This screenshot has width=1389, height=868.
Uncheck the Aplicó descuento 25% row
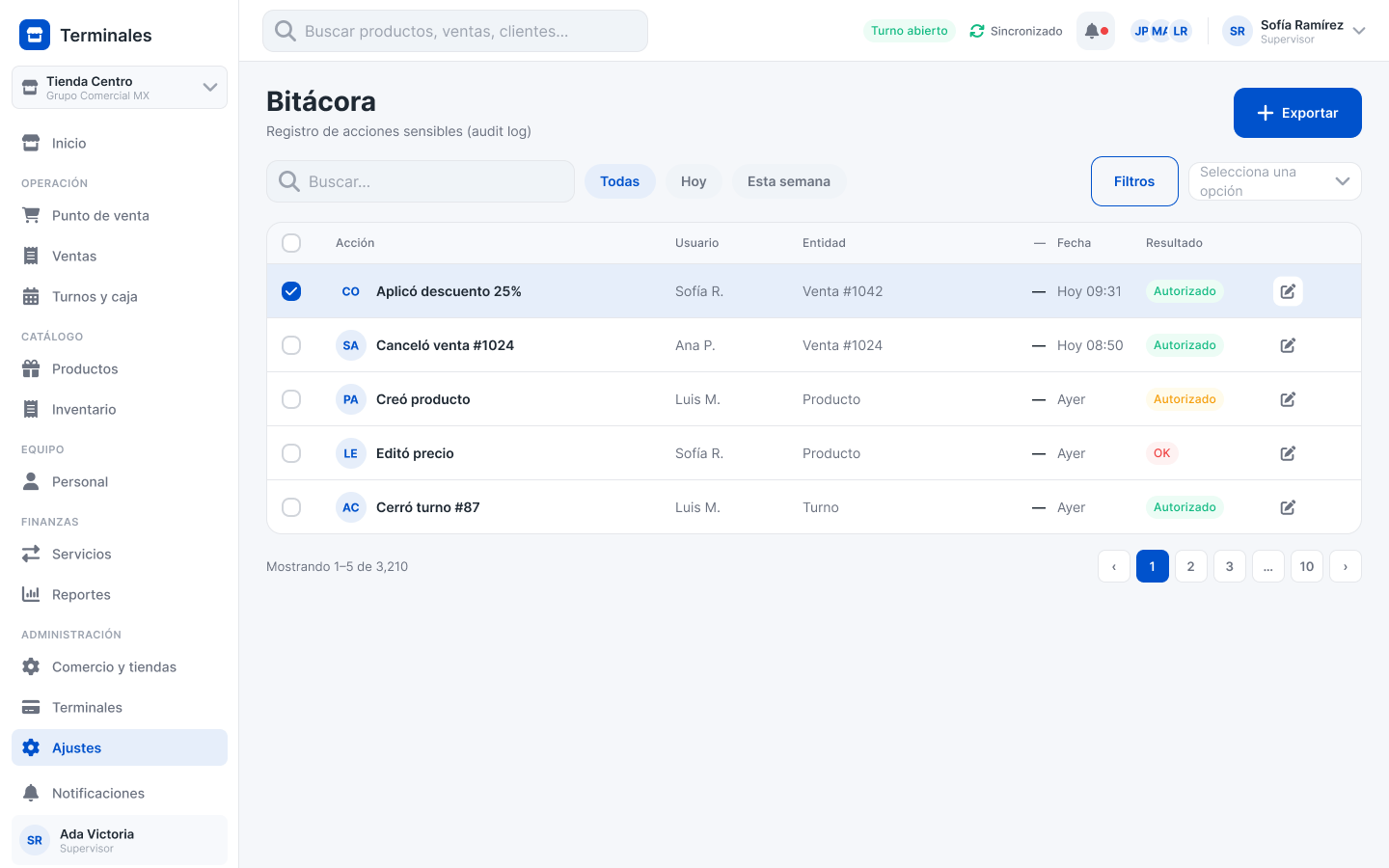point(291,291)
